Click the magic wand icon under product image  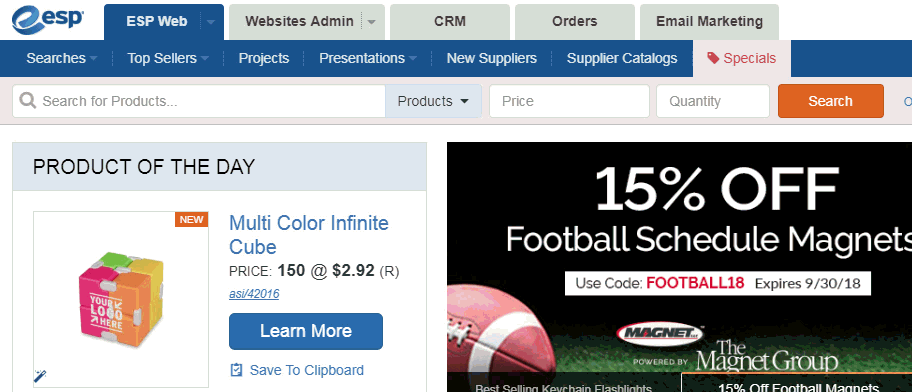(x=40, y=376)
